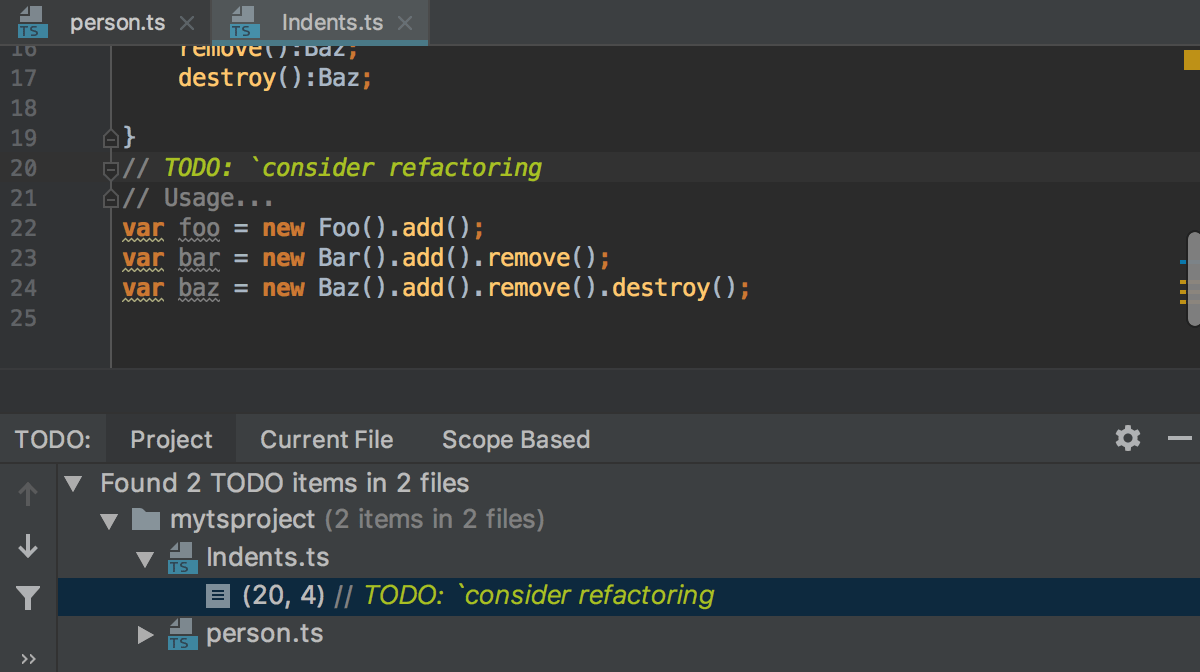The height and width of the screenshot is (672, 1200).
Task: Collapse the TODO comment fold on line 20
Action: (110, 168)
